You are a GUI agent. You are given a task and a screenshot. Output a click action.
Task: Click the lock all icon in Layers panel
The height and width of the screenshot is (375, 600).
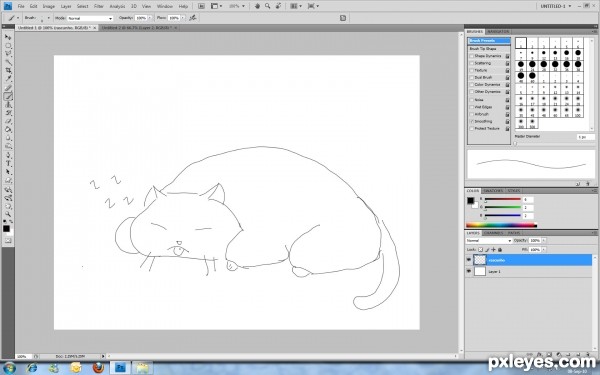[x=500, y=249]
